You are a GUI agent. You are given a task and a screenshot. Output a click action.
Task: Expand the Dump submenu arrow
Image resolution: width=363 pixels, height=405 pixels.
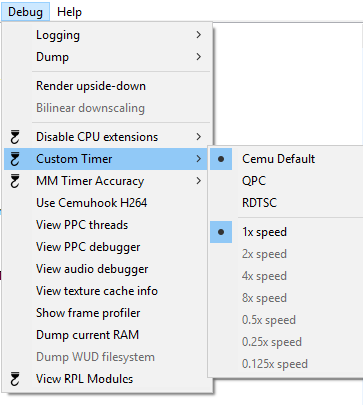pyautogui.click(x=199, y=57)
